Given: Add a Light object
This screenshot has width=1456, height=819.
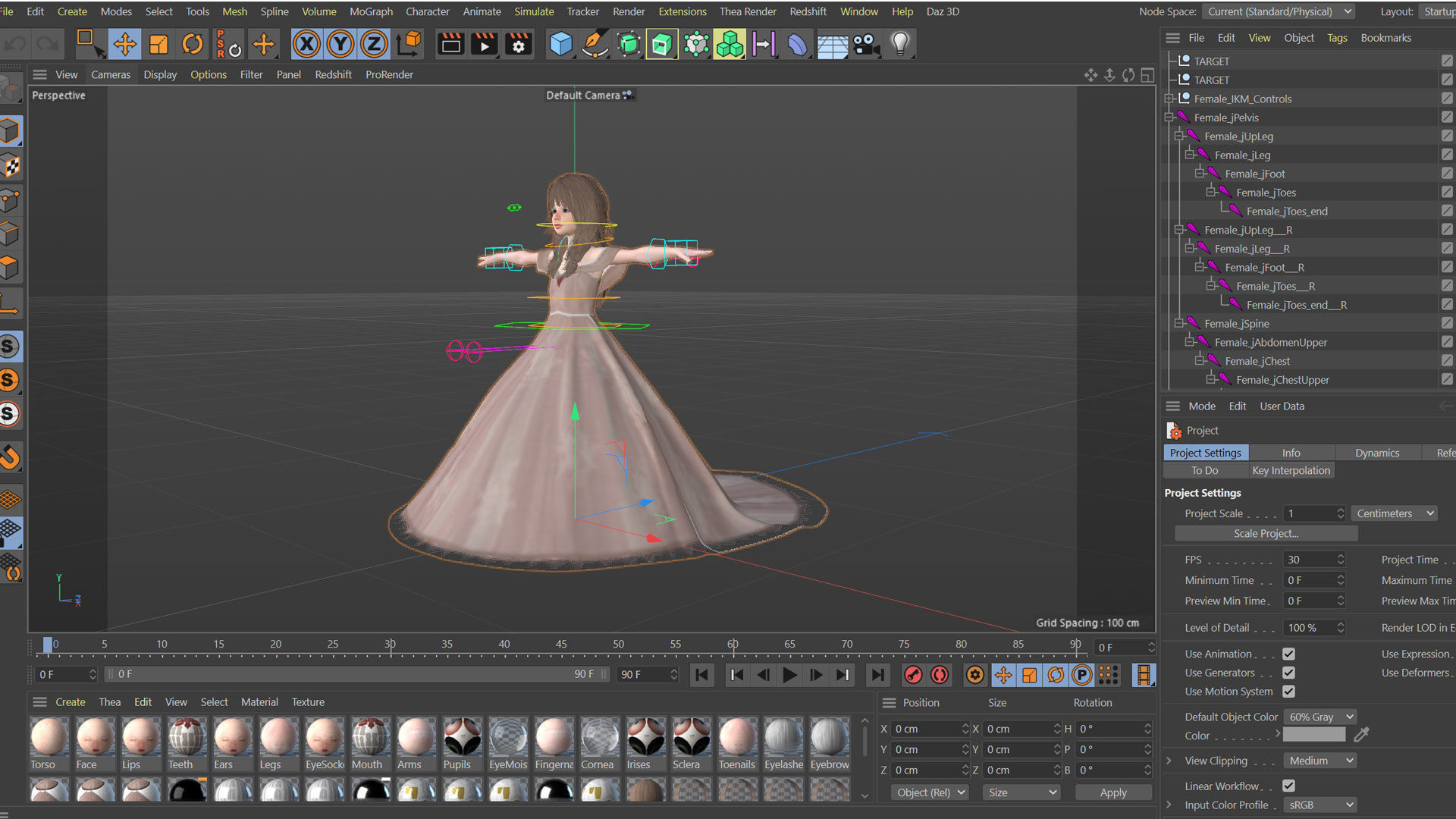Looking at the screenshot, I should [x=900, y=44].
